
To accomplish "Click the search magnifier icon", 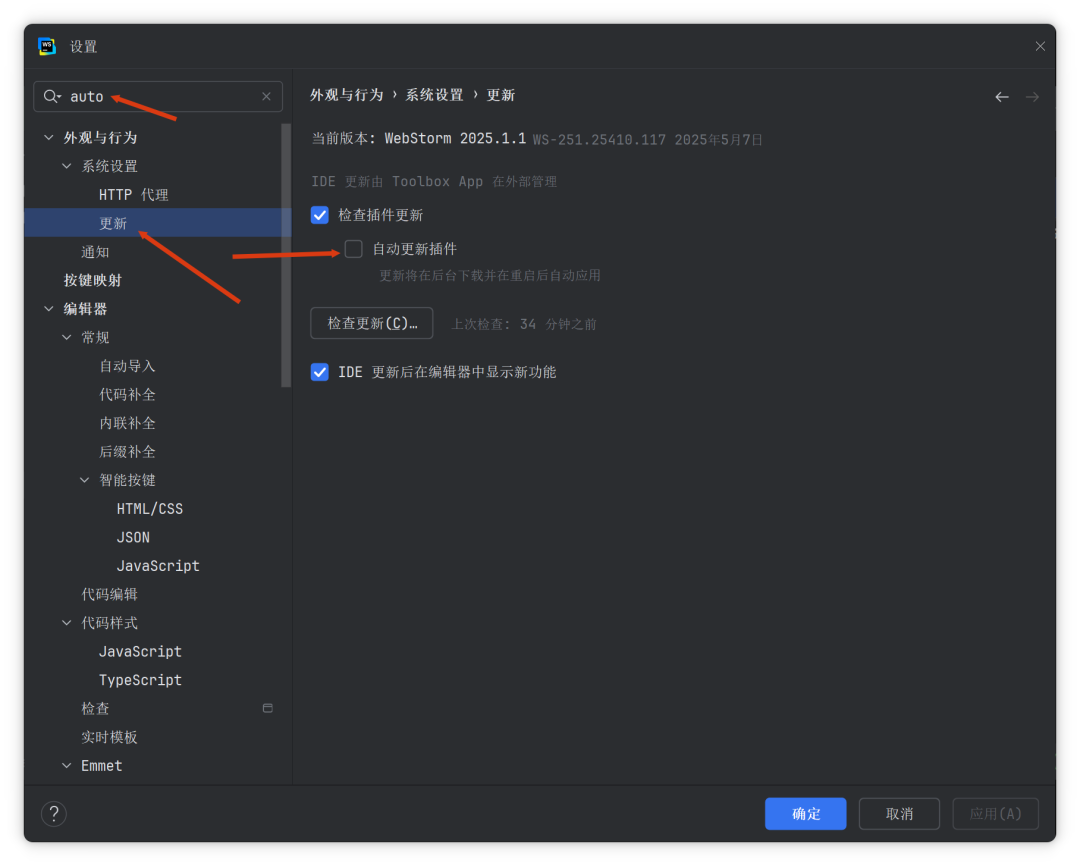I will (52, 96).
